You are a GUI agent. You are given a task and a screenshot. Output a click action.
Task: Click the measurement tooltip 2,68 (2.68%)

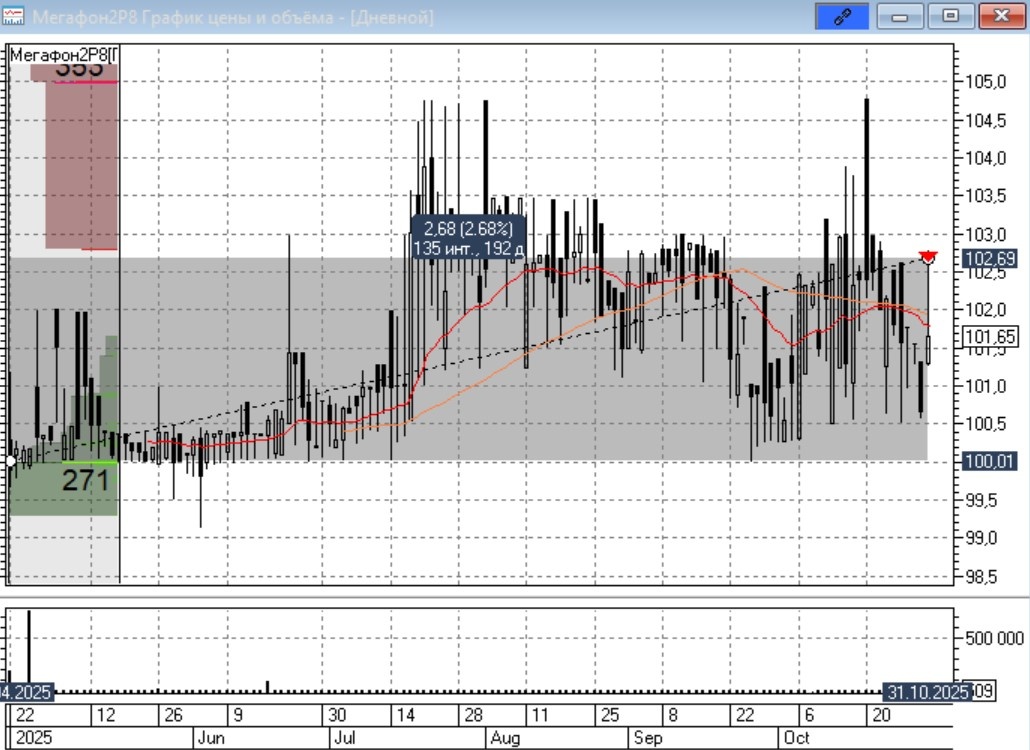[x=468, y=237]
